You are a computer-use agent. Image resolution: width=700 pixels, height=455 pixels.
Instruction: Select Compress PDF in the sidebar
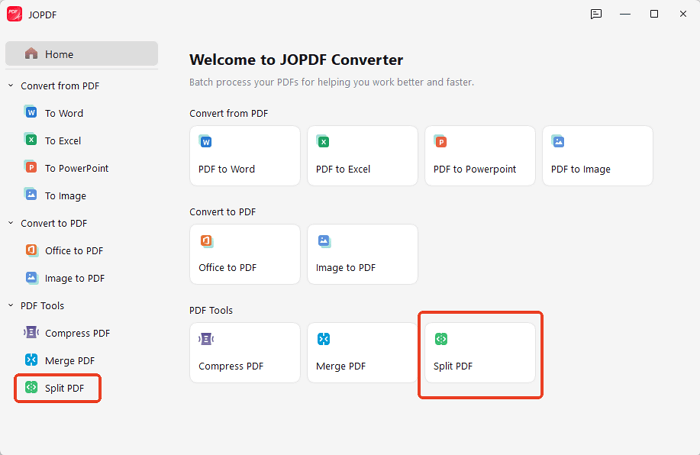point(77,334)
